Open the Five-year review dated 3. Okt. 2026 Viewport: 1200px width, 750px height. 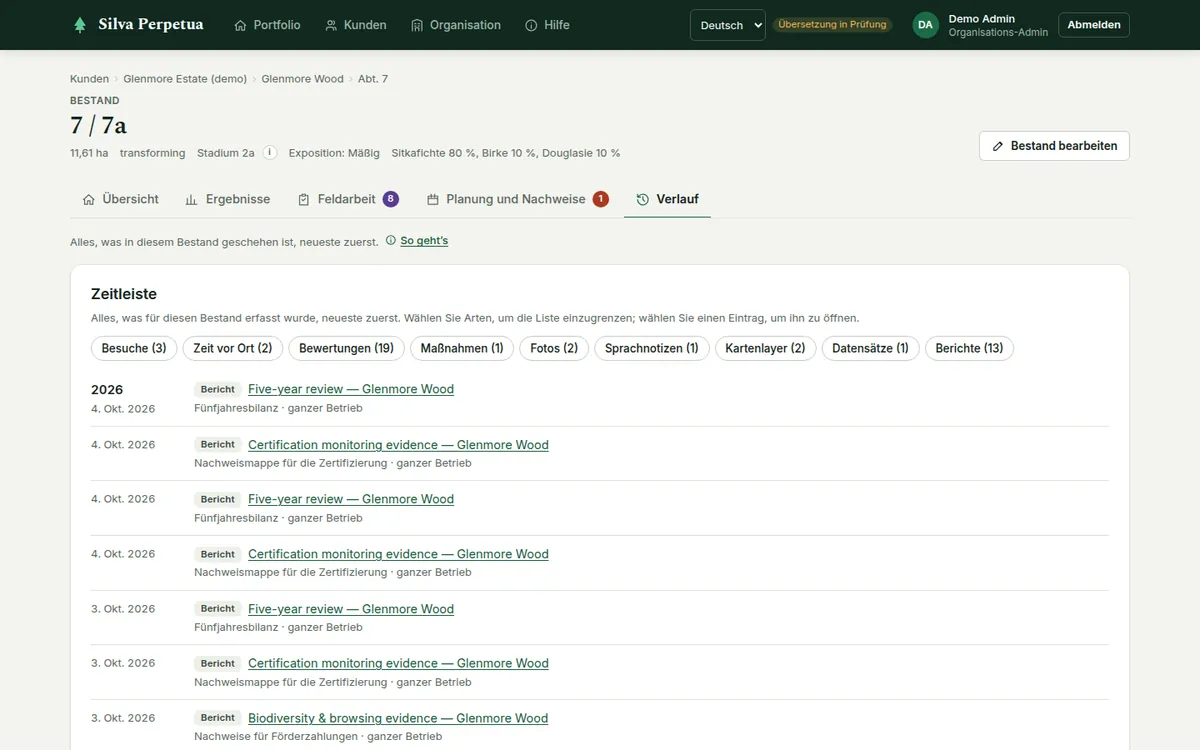click(x=351, y=609)
